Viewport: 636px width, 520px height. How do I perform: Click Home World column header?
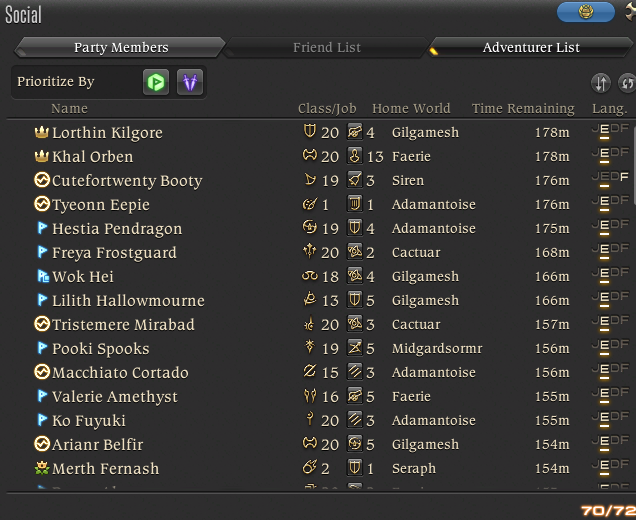tap(411, 108)
